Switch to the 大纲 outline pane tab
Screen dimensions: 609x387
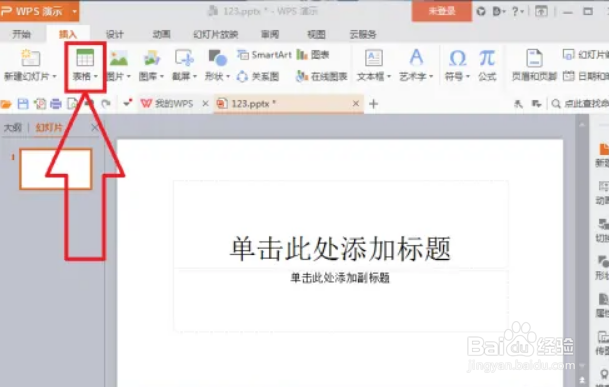pyautogui.click(x=13, y=127)
